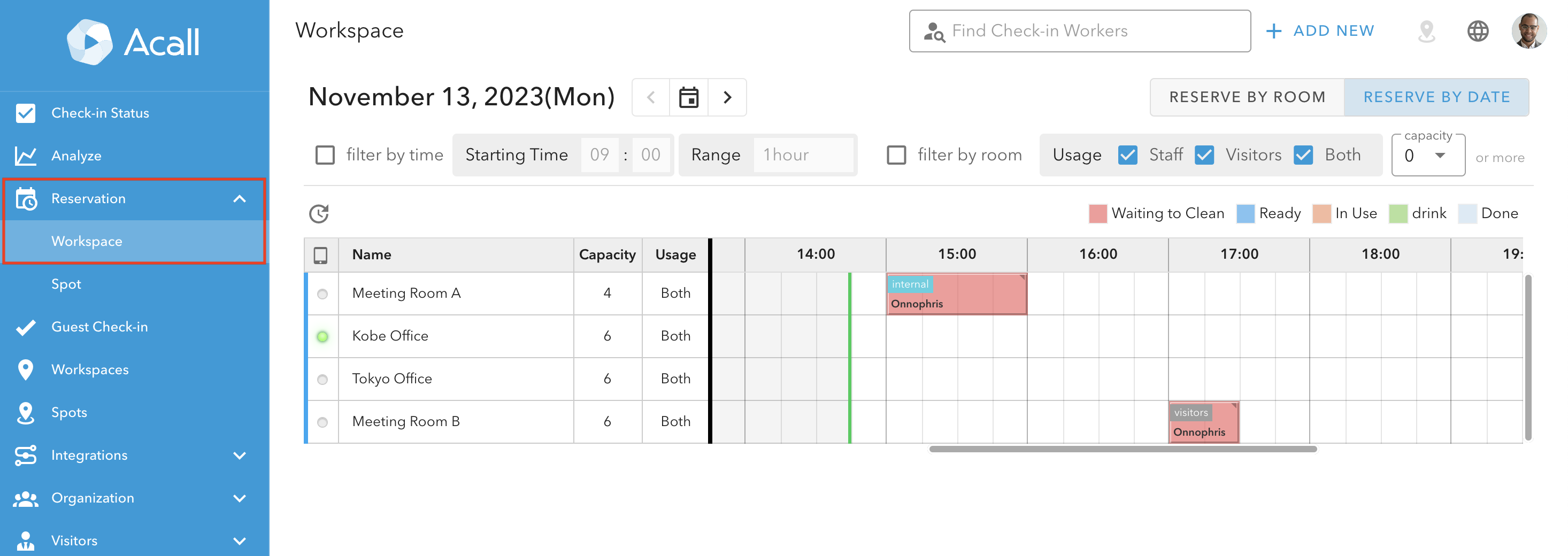Click the search person icon in search box
Image resolution: width=1568 pixels, height=556 pixels.
(934, 31)
